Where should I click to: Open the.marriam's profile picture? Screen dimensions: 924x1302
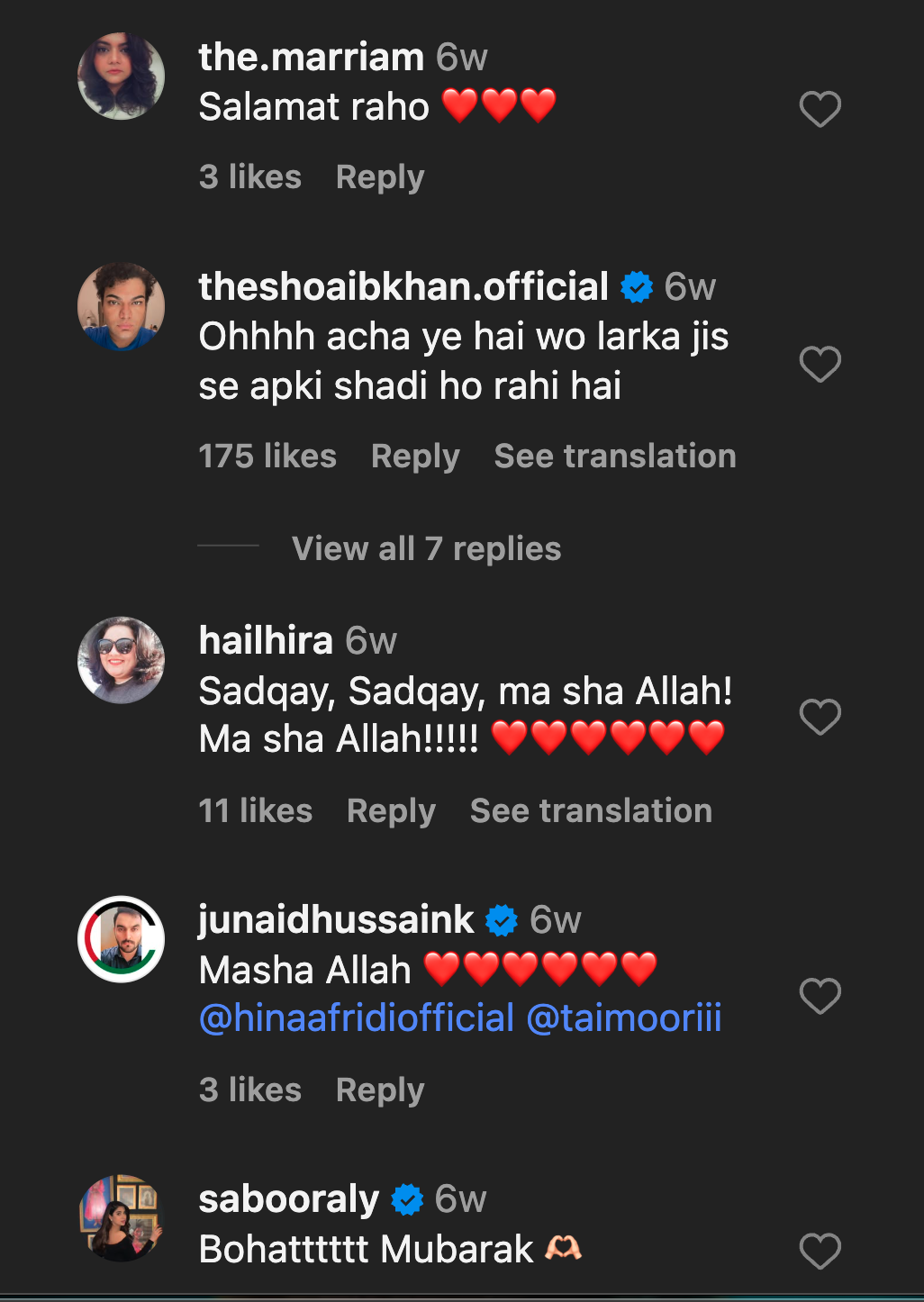[121, 76]
